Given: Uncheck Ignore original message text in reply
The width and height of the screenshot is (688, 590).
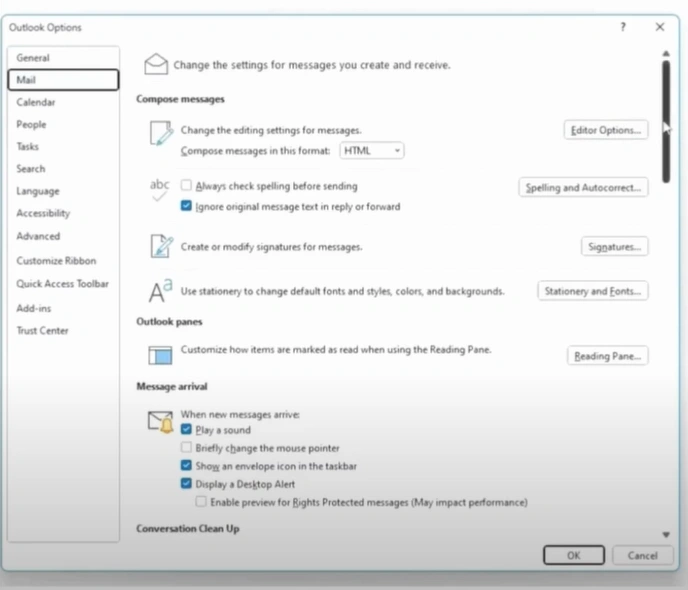Looking at the screenshot, I should 186,206.
